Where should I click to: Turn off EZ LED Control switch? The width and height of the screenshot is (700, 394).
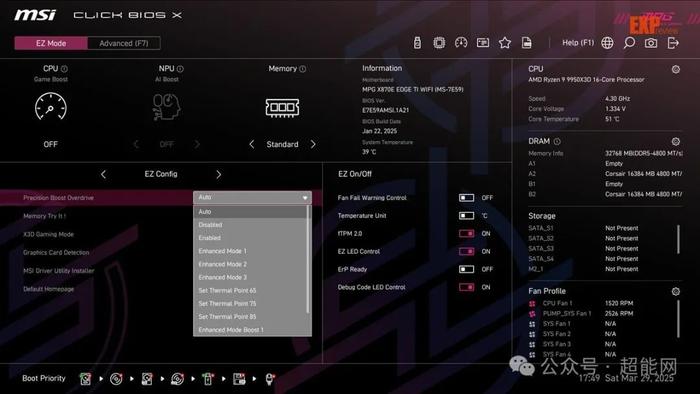click(467, 251)
